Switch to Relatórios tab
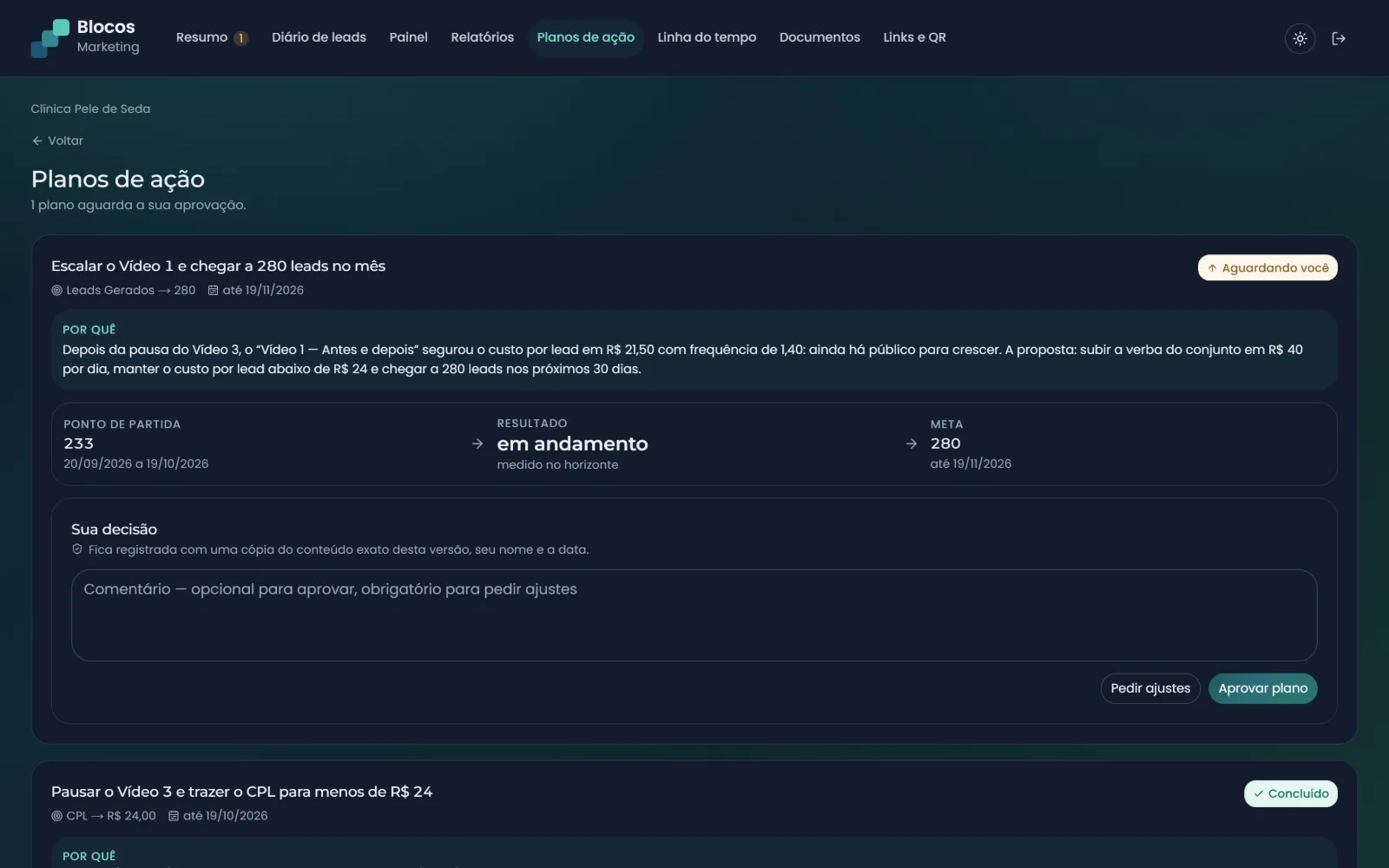Image resolution: width=1389 pixels, height=868 pixels. [482, 37]
